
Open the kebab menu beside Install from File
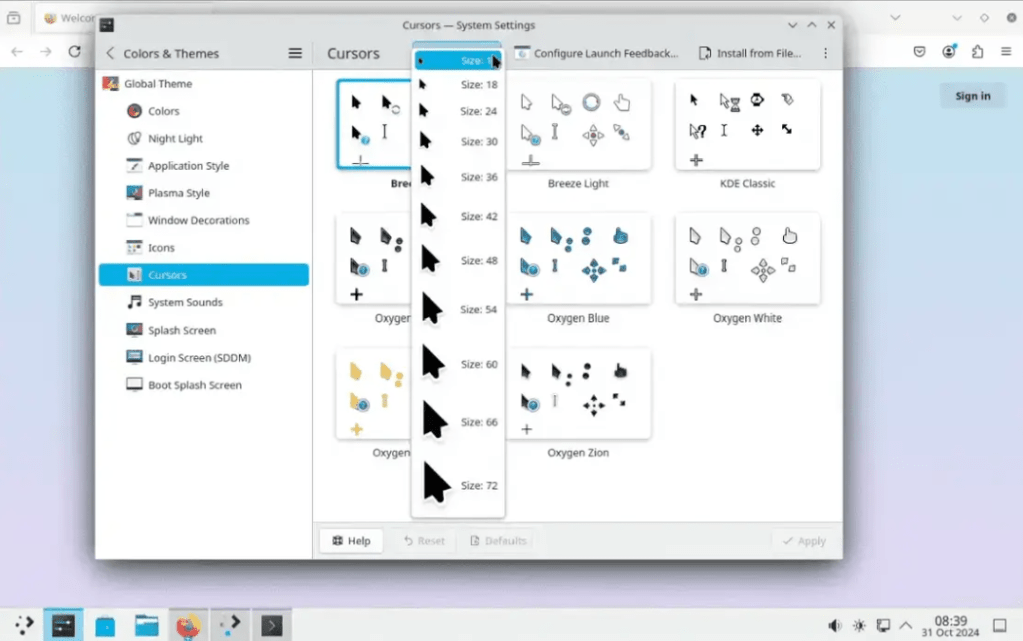[825, 53]
